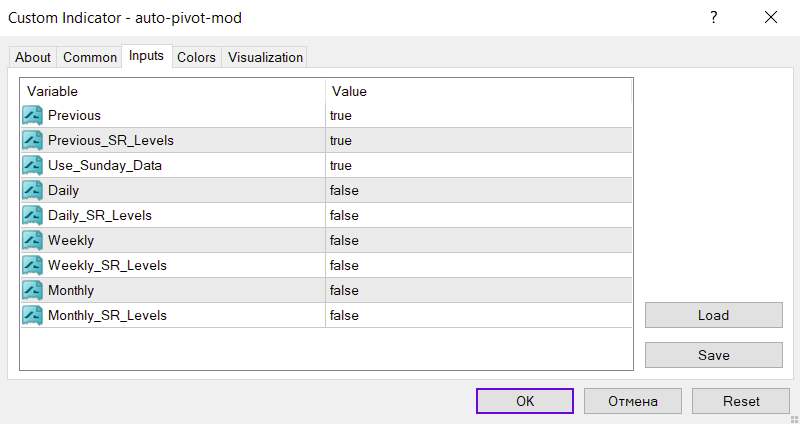Click the question mark help button
The width and height of the screenshot is (800, 424).
pyautogui.click(x=714, y=17)
